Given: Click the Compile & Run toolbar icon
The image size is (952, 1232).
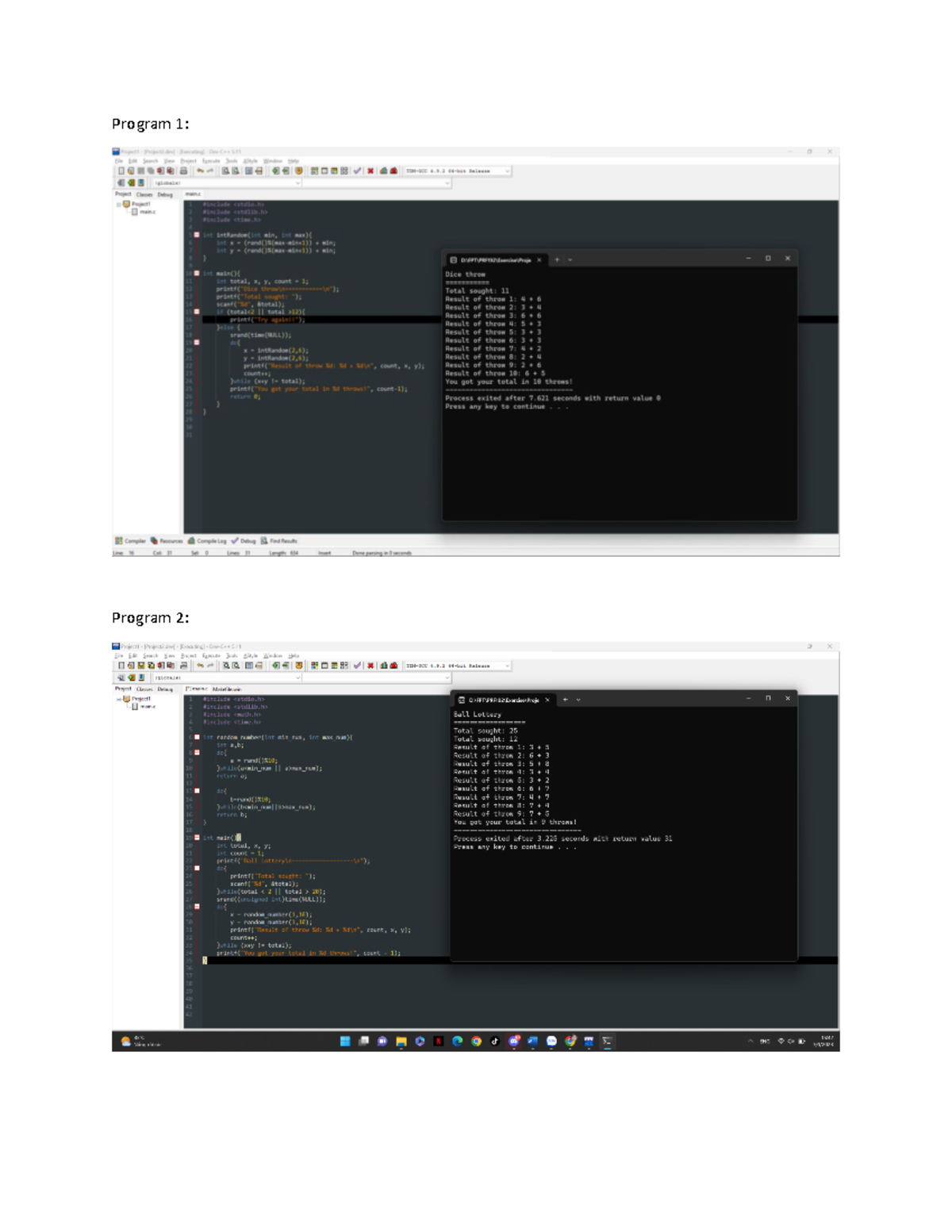Looking at the screenshot, I should coord(297,170).
